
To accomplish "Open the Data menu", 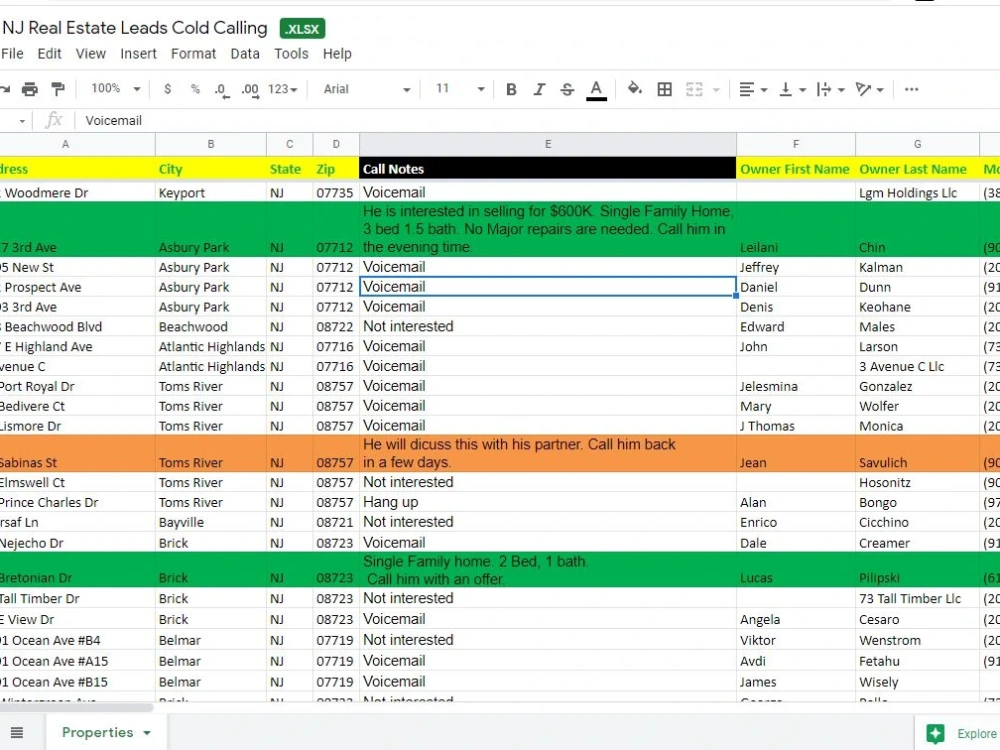I will 244,54.
